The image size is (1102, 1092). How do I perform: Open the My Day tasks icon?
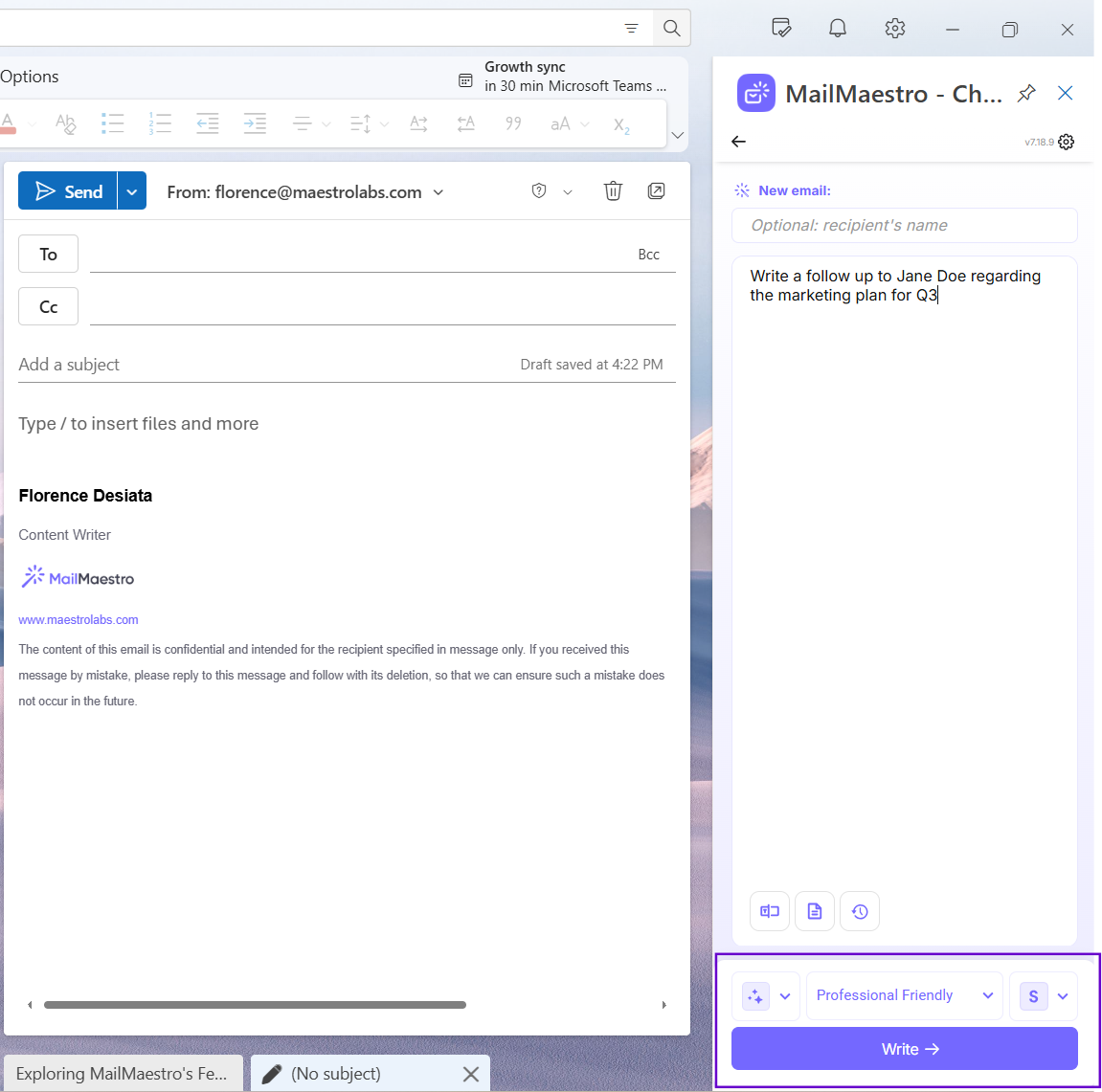(781, 28)
